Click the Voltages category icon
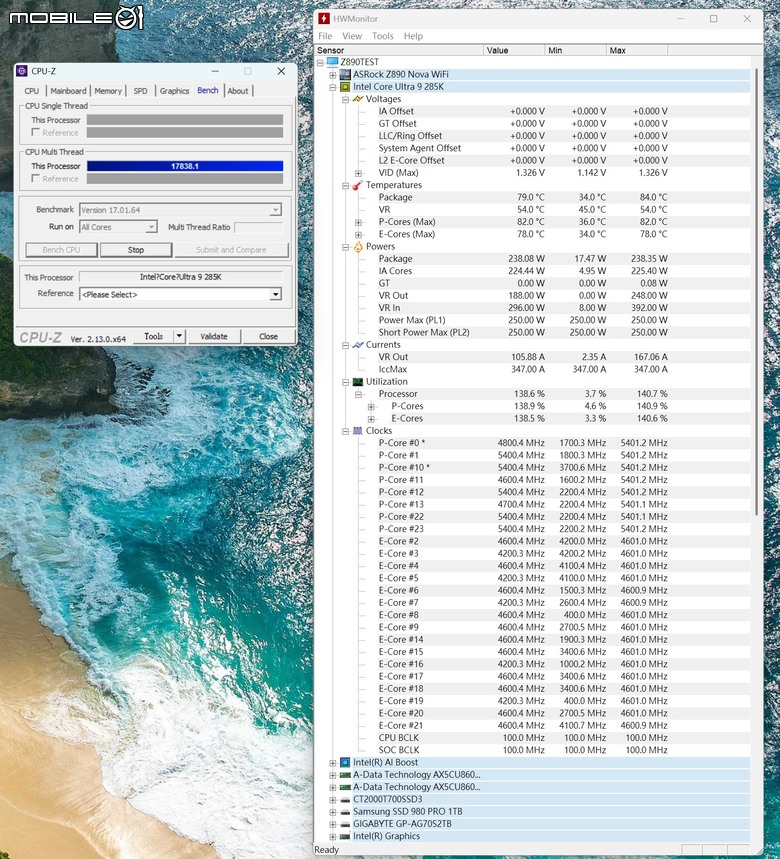Image resolution: width=780 pixels, height=859 pixels. point(358,99)
